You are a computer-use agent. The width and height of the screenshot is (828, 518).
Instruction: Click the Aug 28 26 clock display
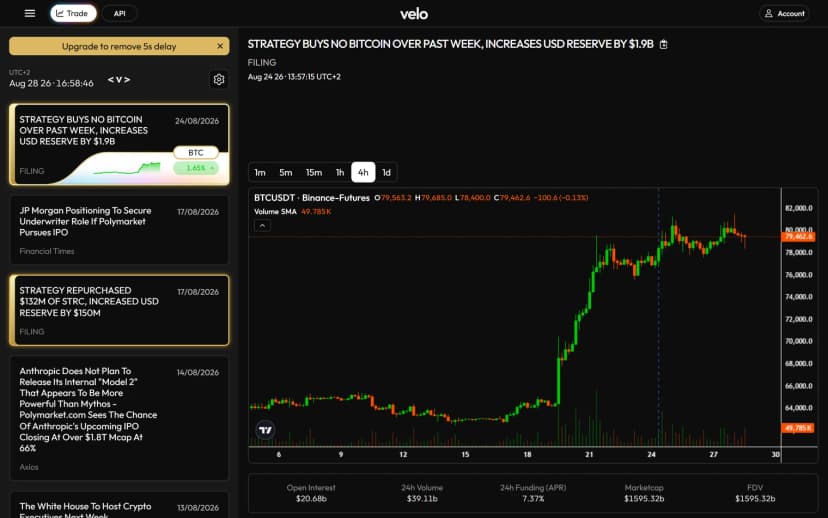51,83
